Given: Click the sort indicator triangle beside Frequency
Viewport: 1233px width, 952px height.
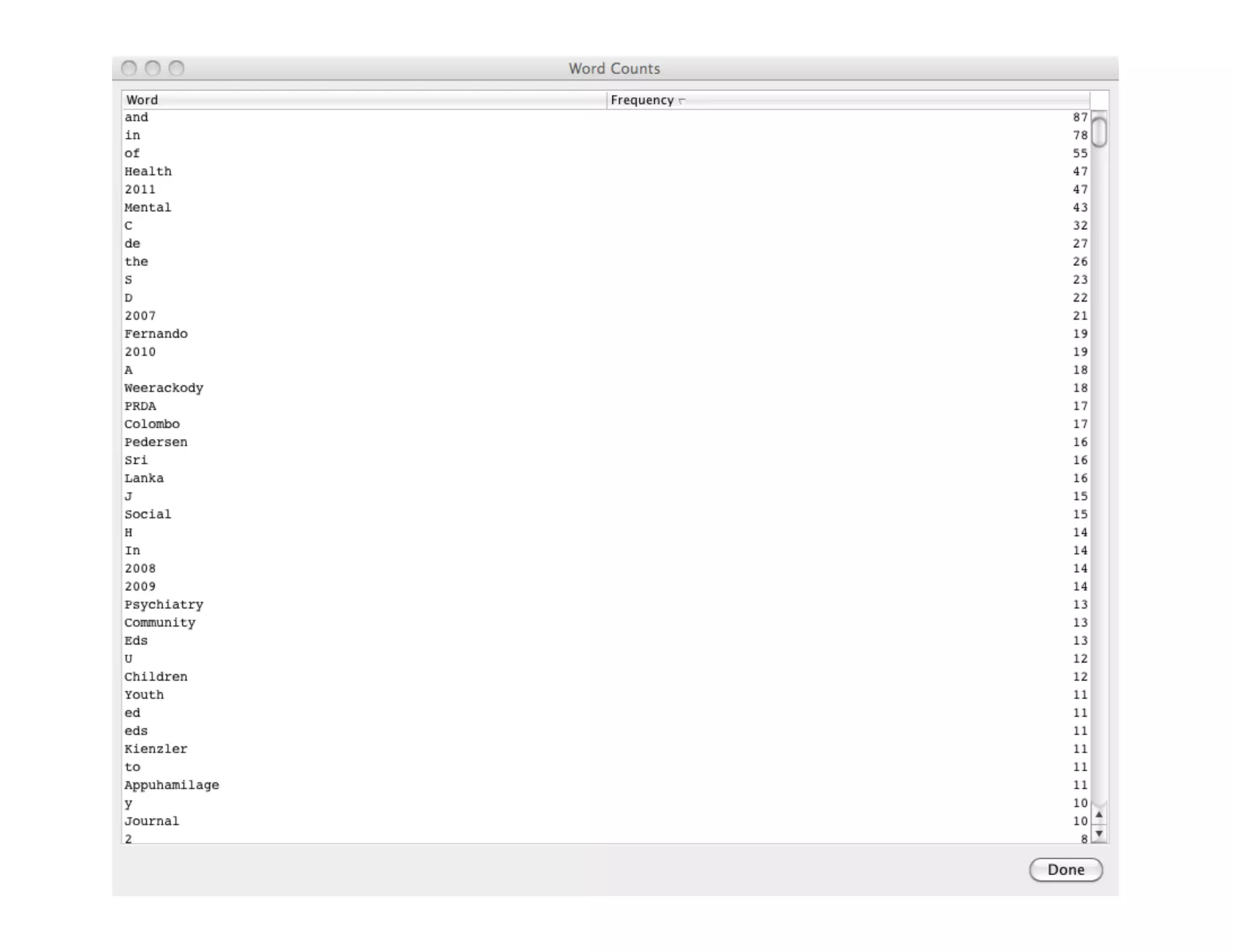Looking at the screenshot, I should [682, 101].
